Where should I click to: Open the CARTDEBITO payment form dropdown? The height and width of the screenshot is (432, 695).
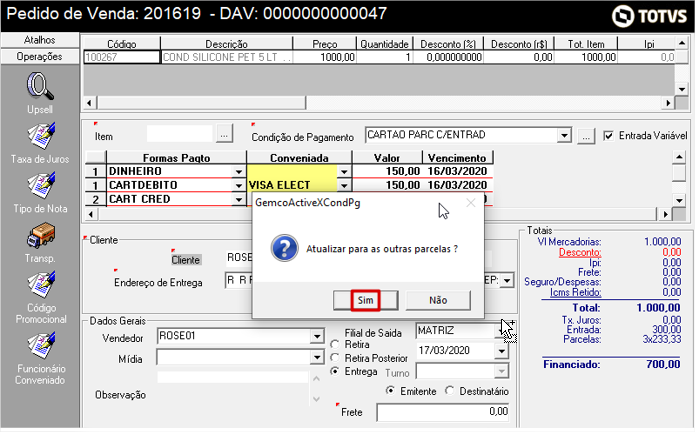pos(239,185)
